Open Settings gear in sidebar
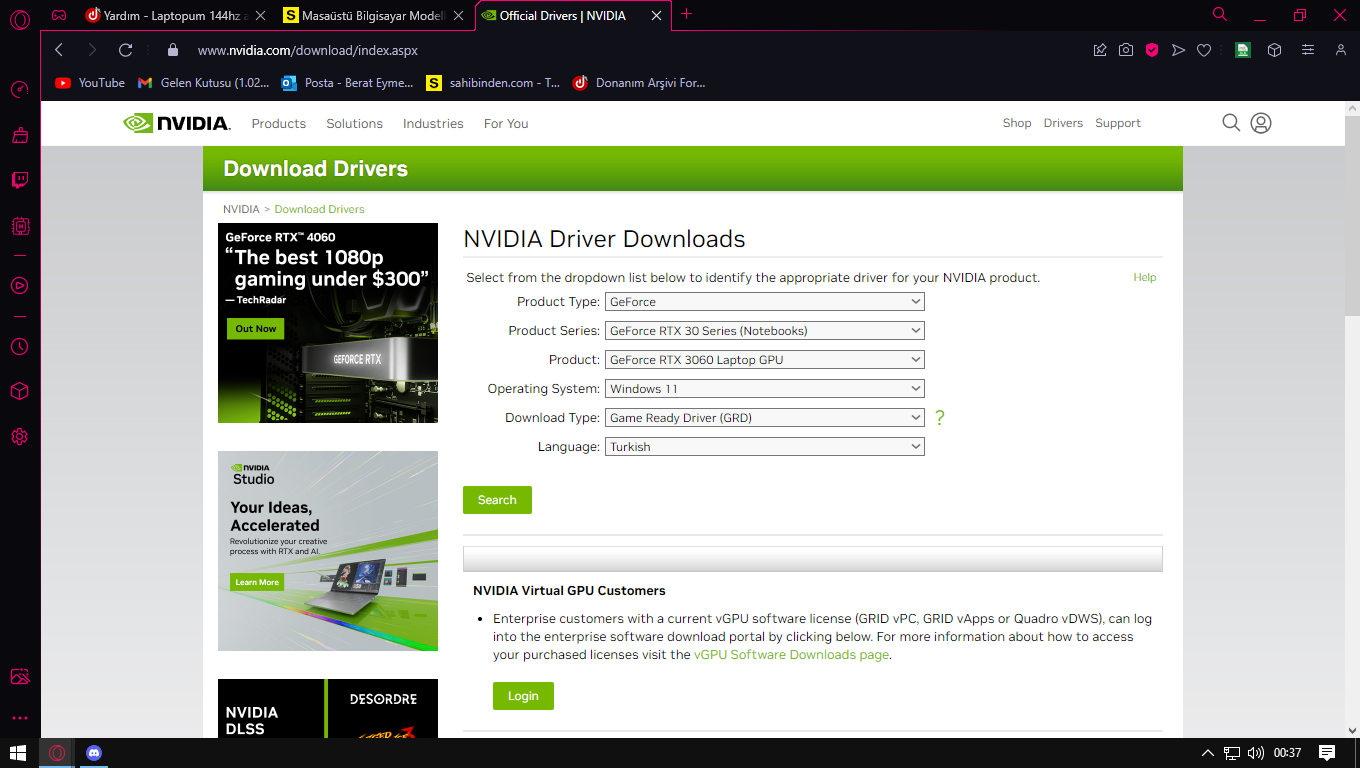This screenshot has width=1360, height=768. (x=19, y=437)
